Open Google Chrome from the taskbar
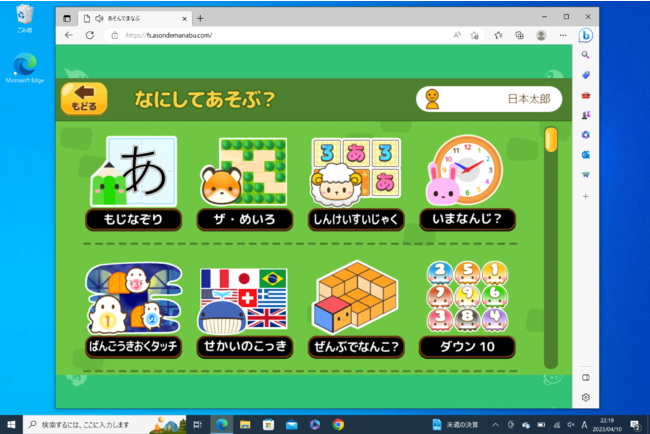Viewport: 650px width, 434px height. tap(338, 424)
